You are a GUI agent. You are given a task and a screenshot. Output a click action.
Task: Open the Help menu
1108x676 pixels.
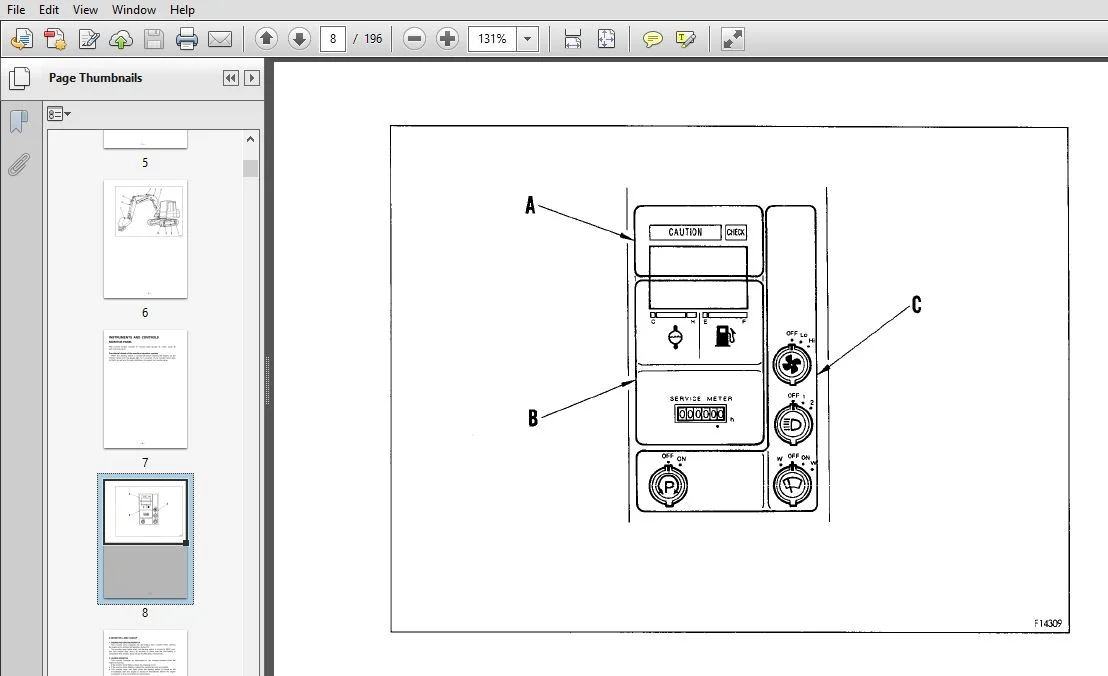[x=182, y=10]
